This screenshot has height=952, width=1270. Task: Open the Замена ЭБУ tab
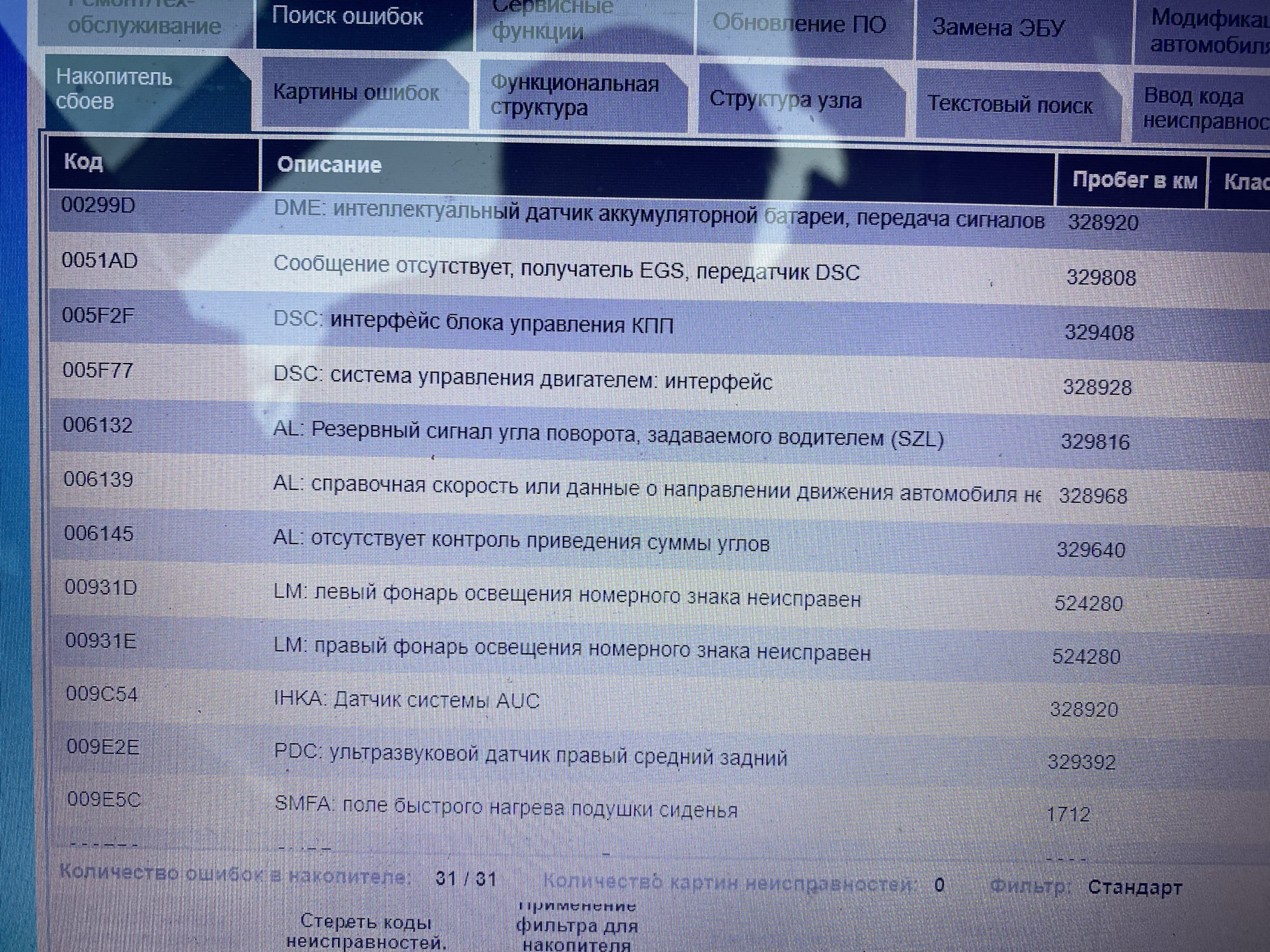1023,30
